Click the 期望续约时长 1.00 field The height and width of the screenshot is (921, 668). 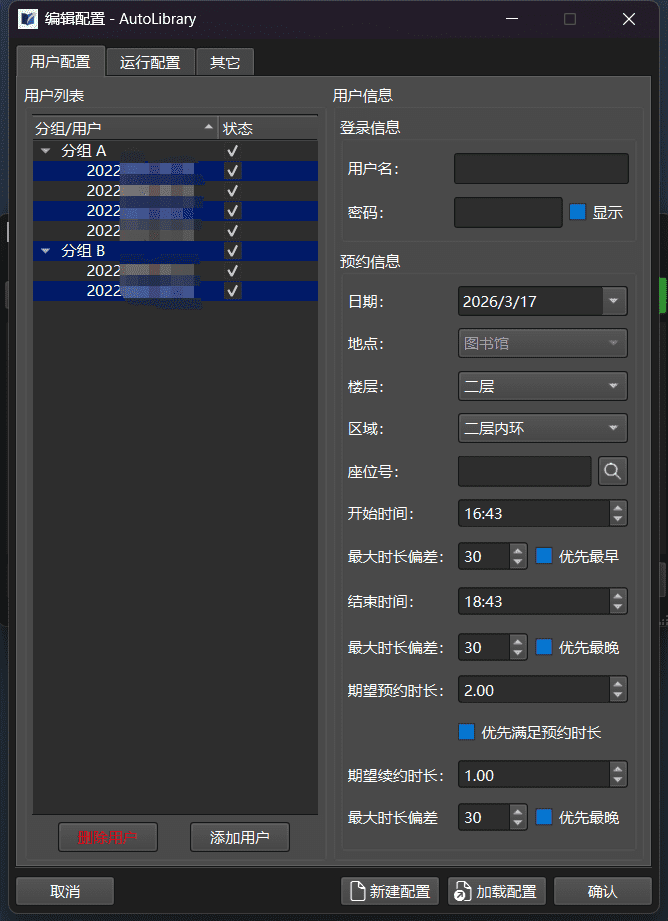coord(533,775)
